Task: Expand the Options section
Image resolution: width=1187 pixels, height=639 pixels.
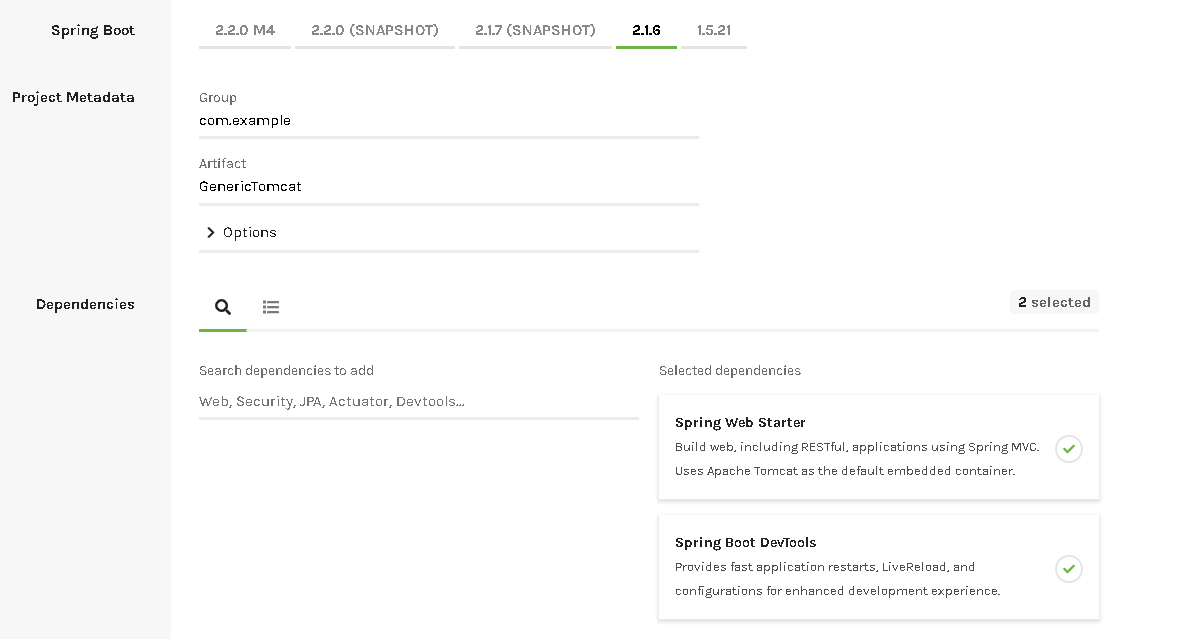Action: 241,232
